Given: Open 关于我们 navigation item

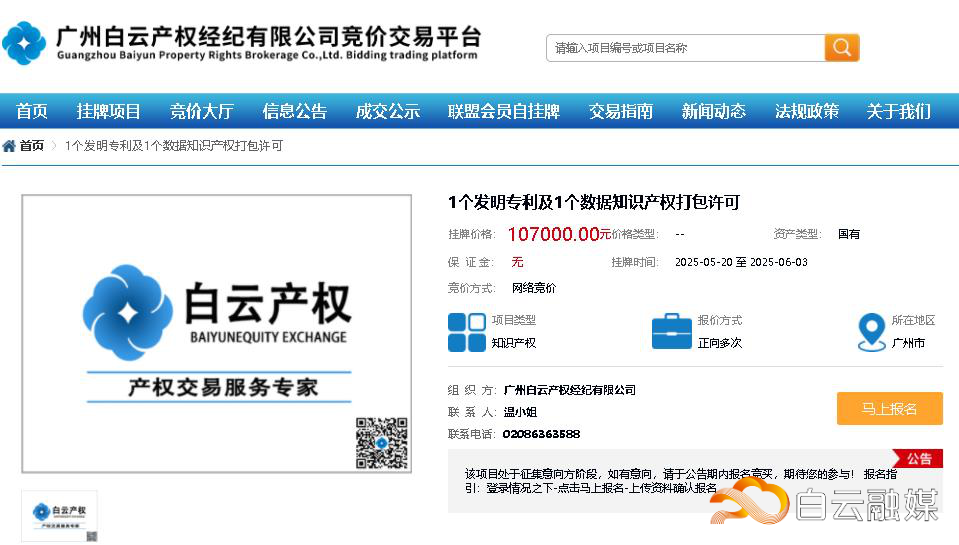Looking at the screenshot, I should pyautogui.click(x=899, y=111).
